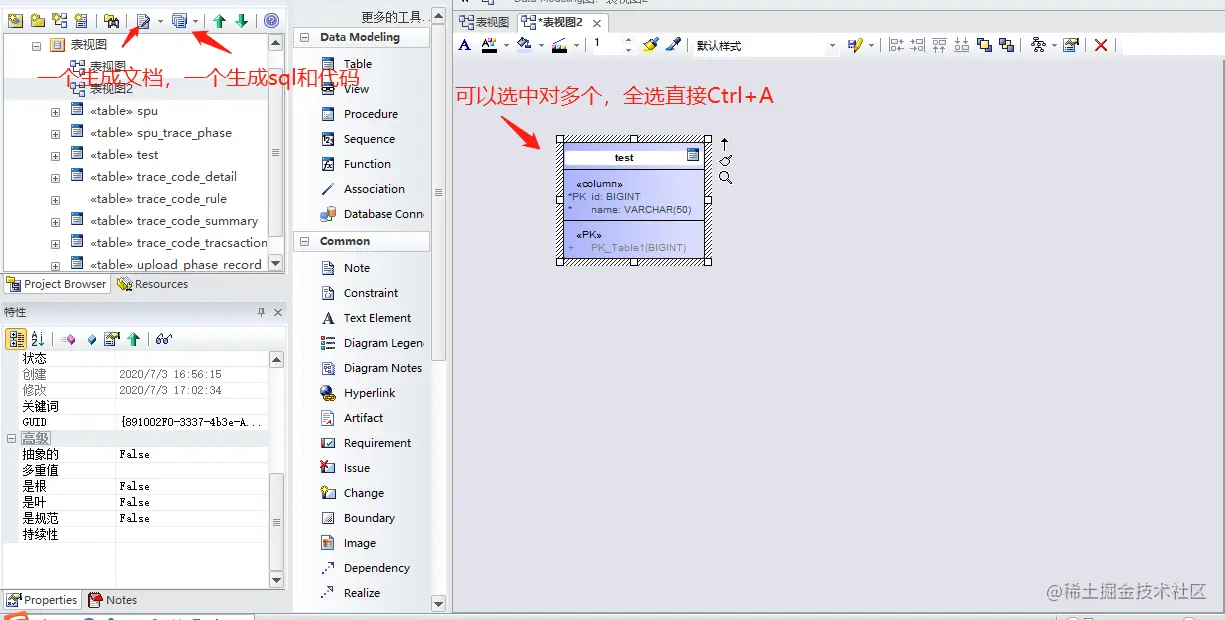
Task: Click send to back icon
Action: point(1006,45)
